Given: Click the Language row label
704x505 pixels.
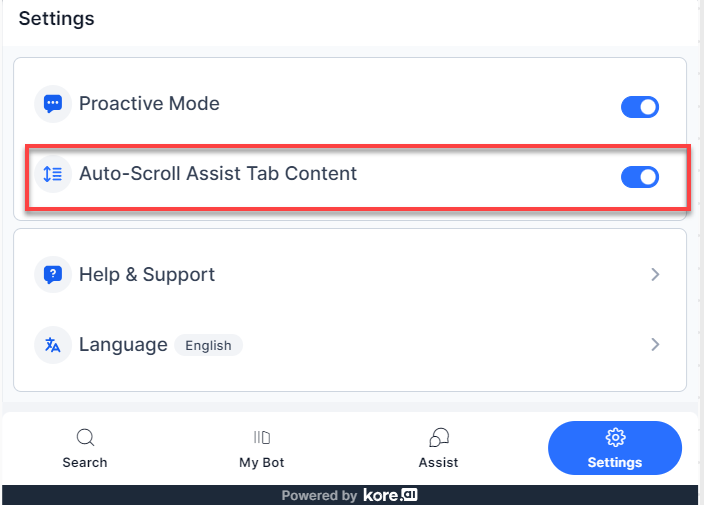Looking at the screenshot, I should coord(123,345).
